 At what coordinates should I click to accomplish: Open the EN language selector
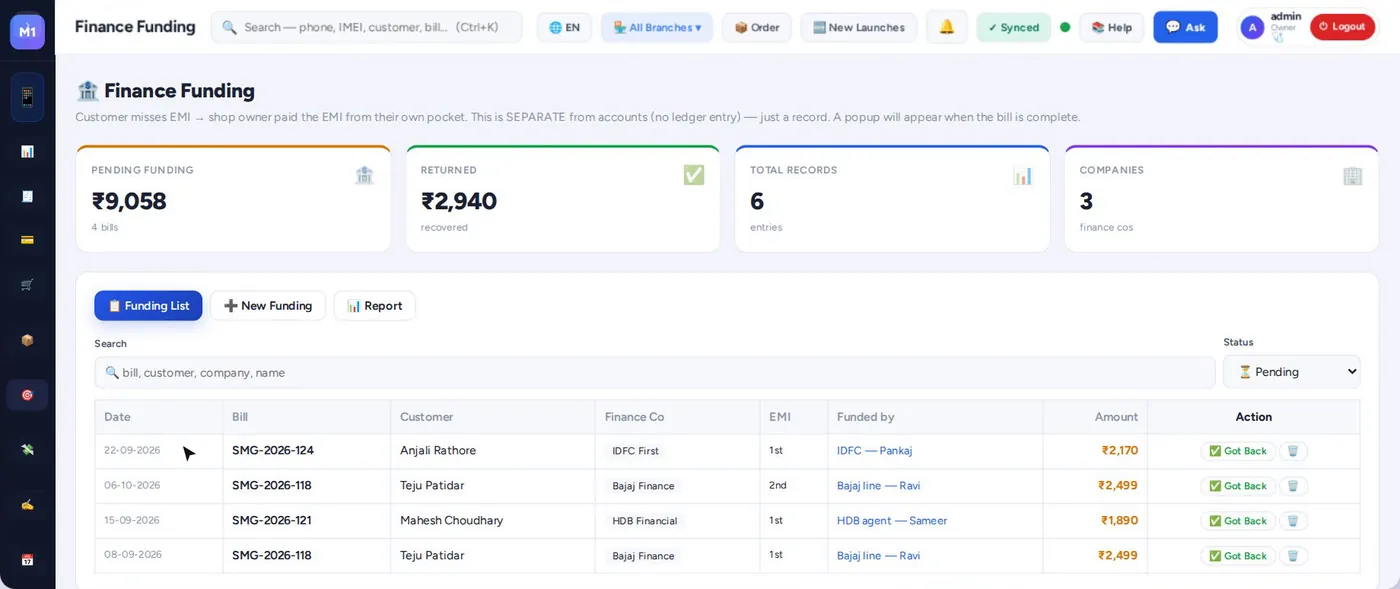[564, 27]
